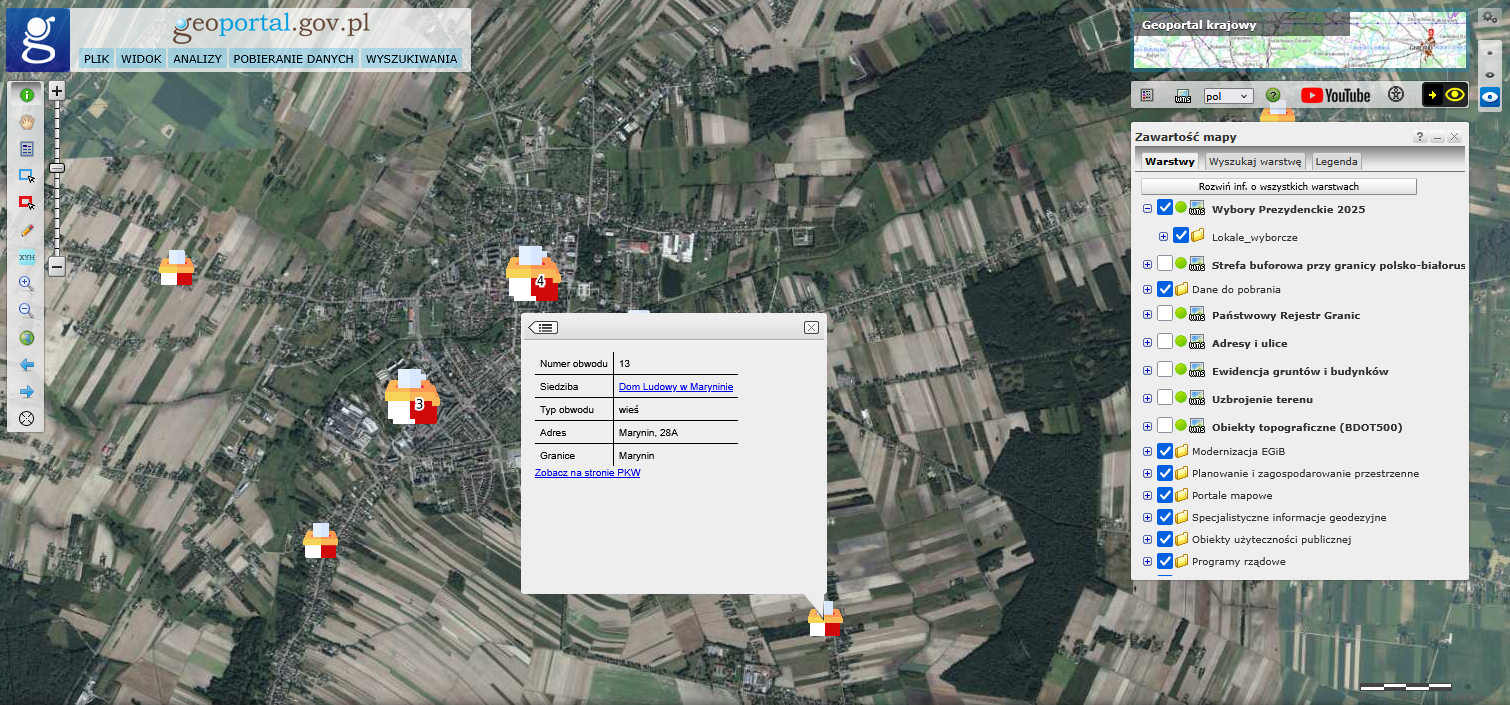The image size is (1510, 705).
Task: Go to the previous map view
Action: pos(27,365)
